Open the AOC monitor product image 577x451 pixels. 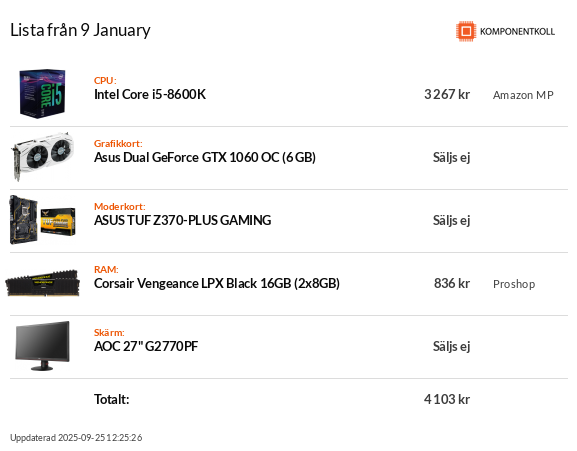42,346
